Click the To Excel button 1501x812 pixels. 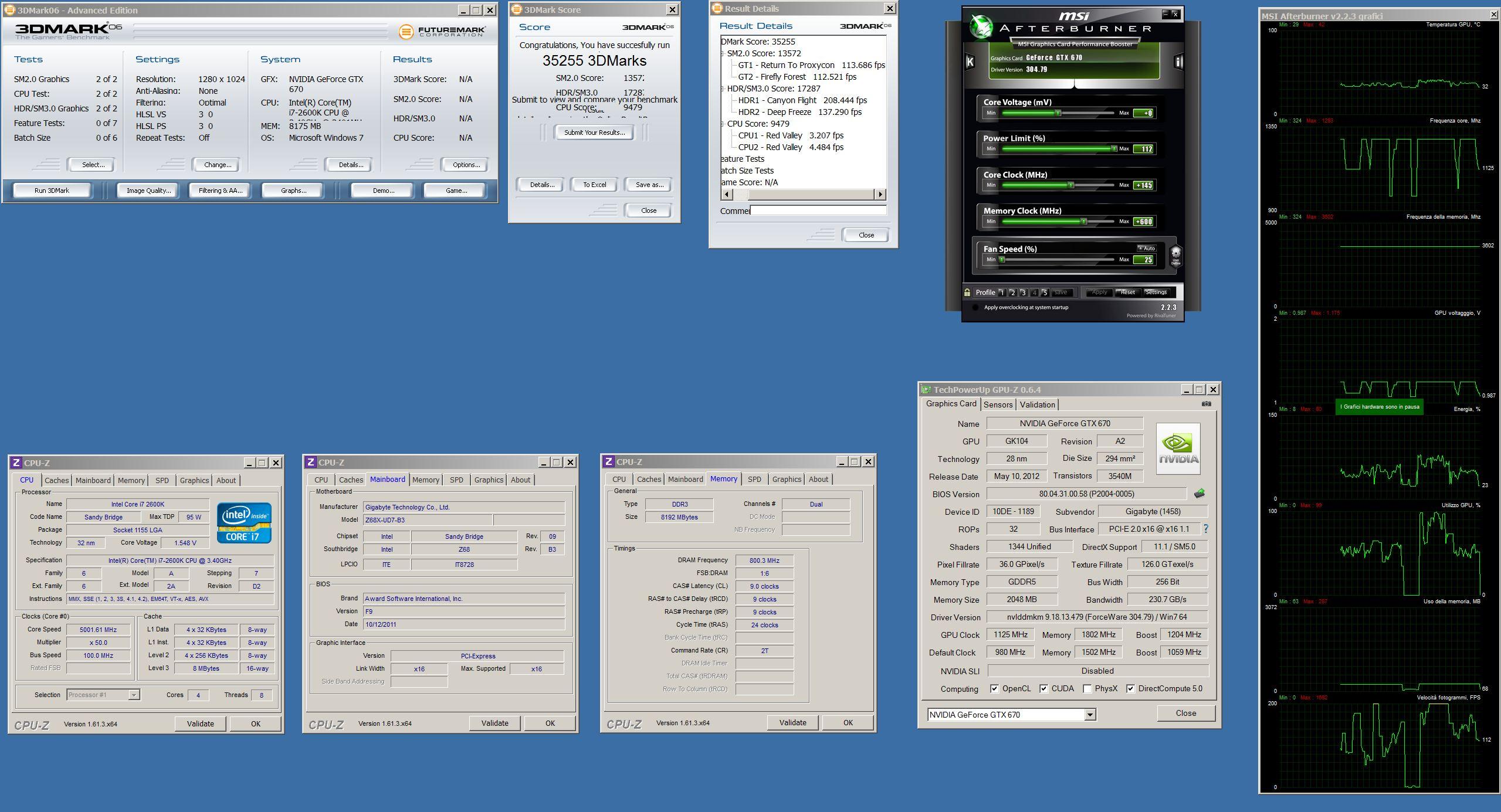click(594, 185)
